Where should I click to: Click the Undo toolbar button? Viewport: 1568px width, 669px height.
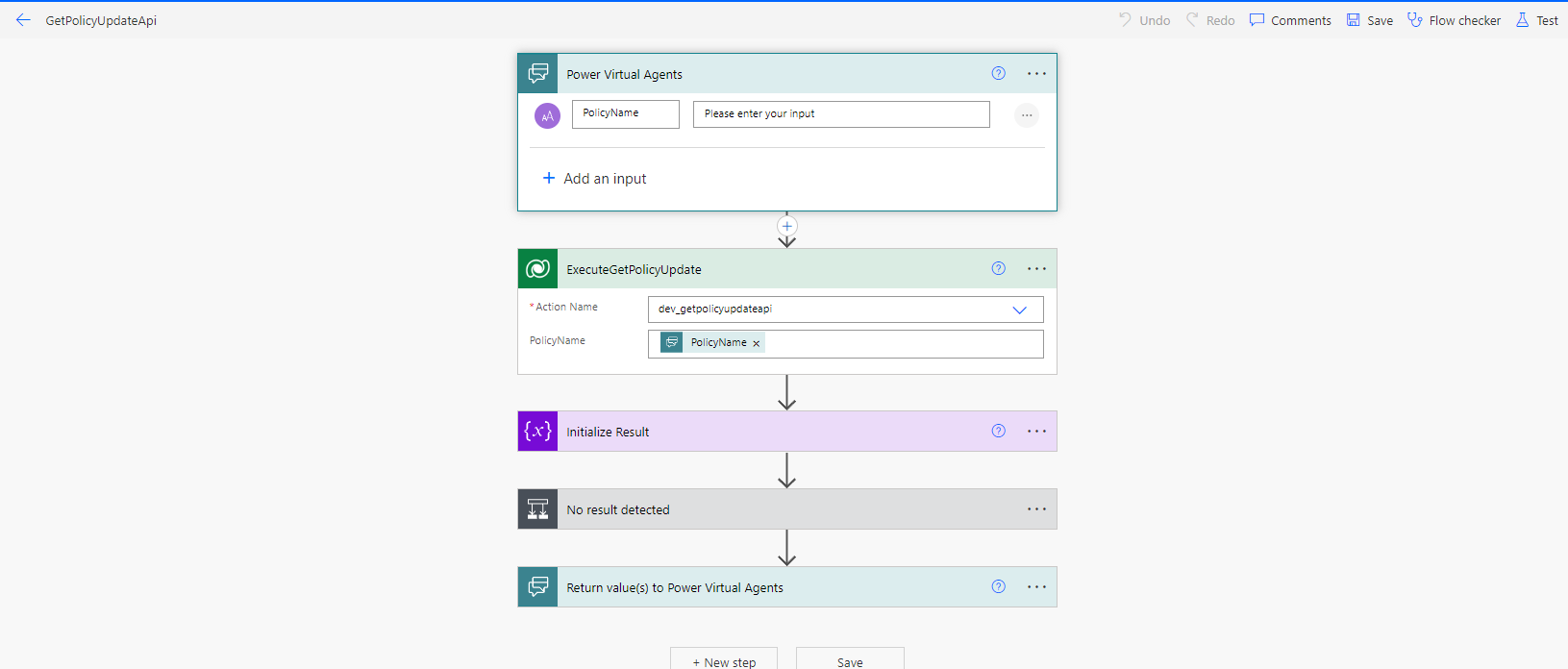(x=1144, y=20)
